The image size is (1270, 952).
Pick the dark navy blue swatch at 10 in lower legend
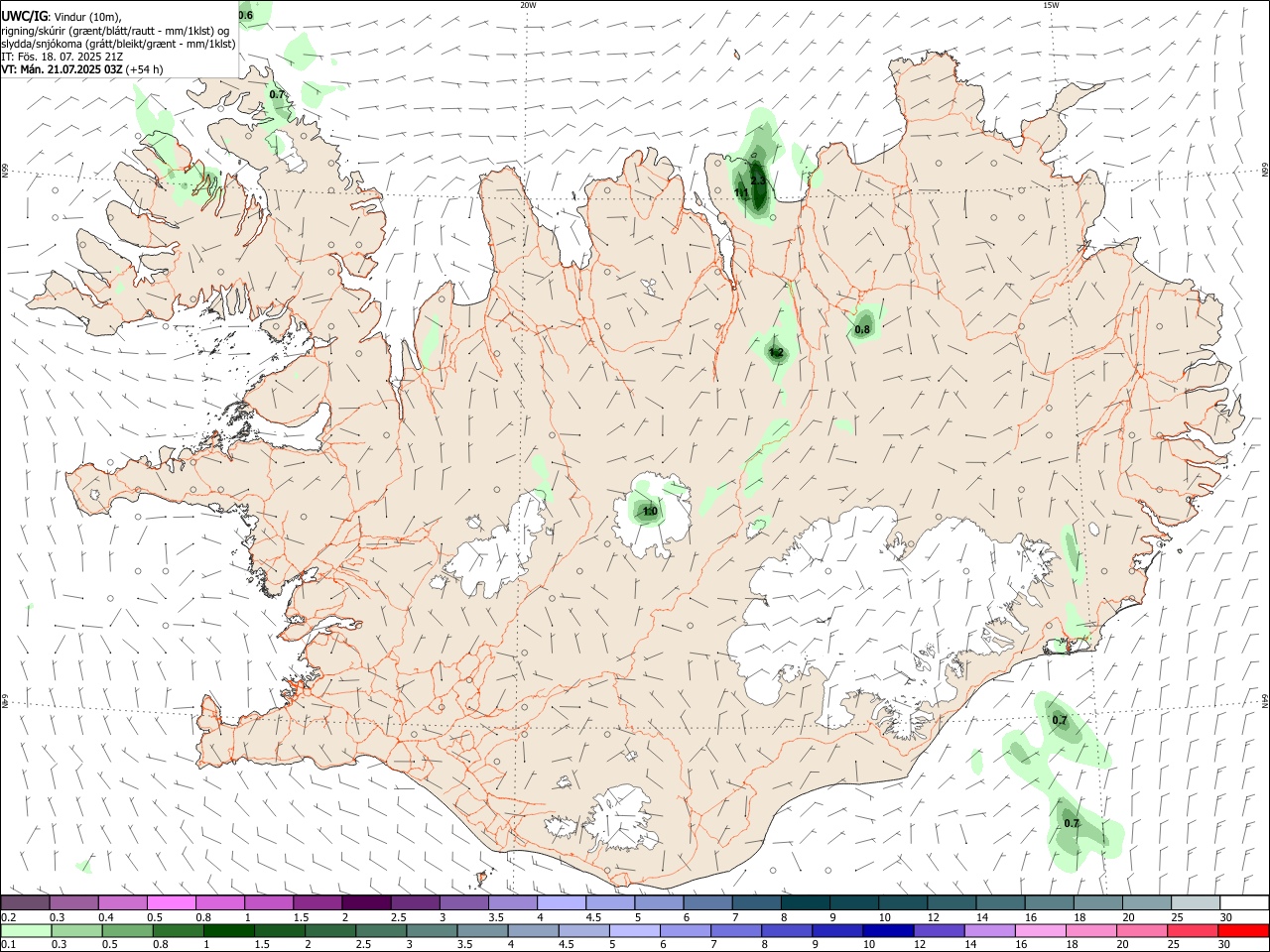click(x=888, y=930)
